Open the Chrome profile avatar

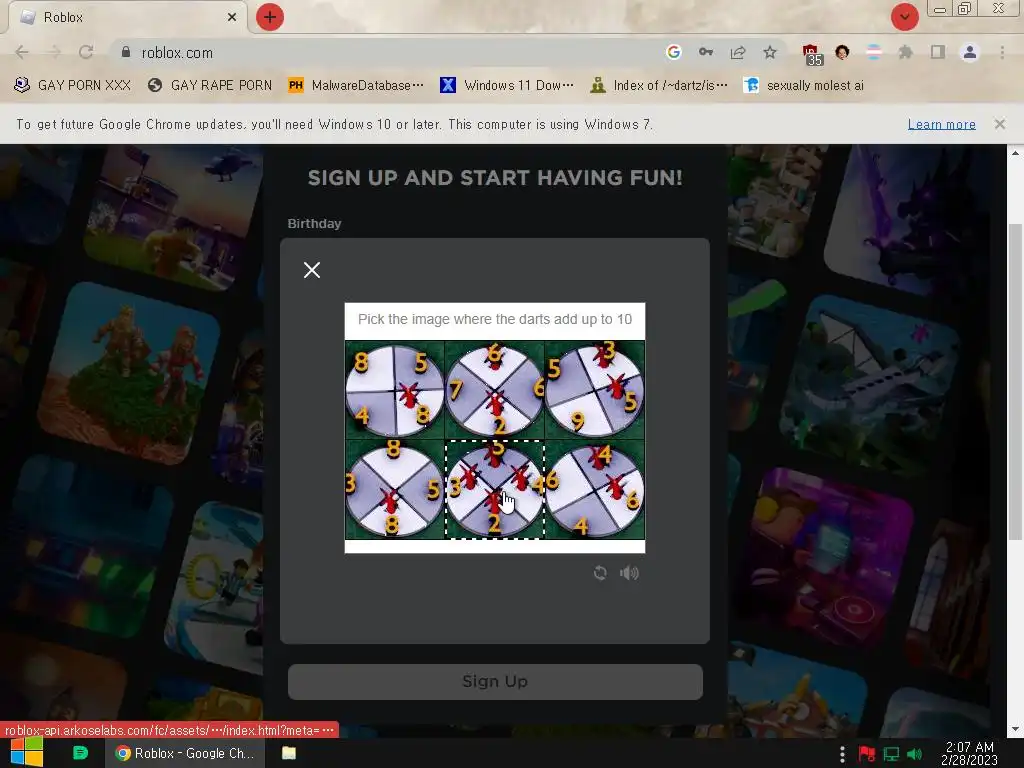970,52
